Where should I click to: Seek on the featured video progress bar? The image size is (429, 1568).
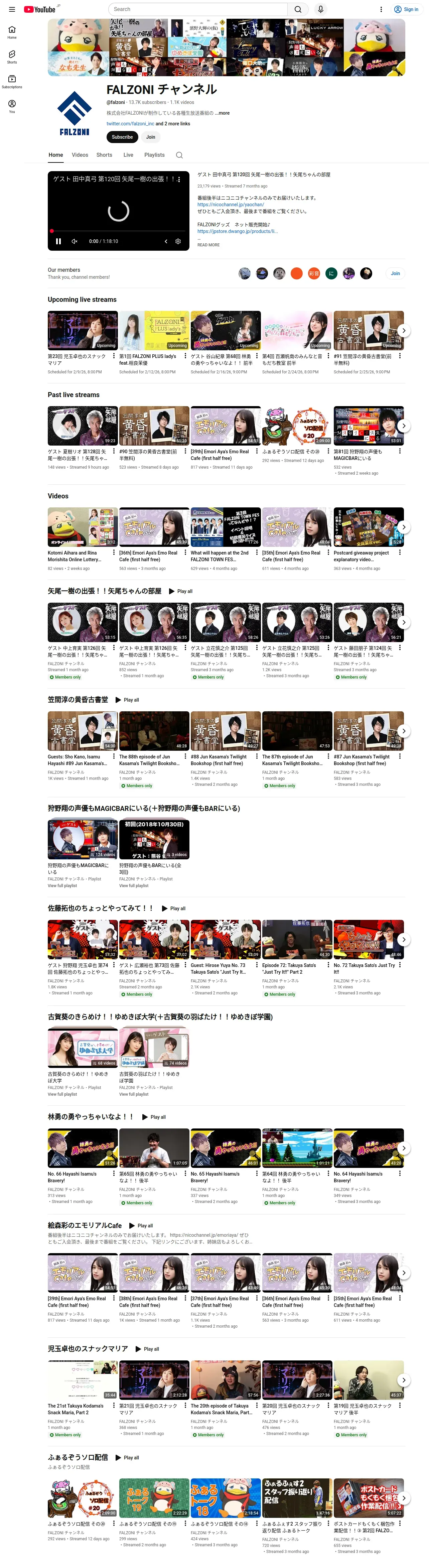tap(119, 231)
